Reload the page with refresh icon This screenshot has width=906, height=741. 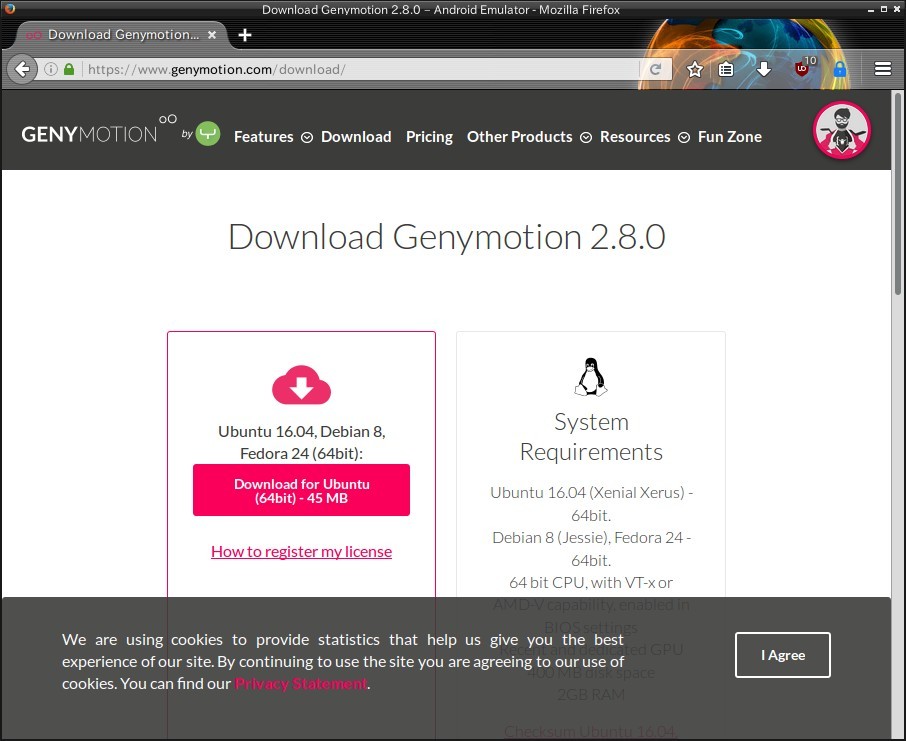coord(655,69)
